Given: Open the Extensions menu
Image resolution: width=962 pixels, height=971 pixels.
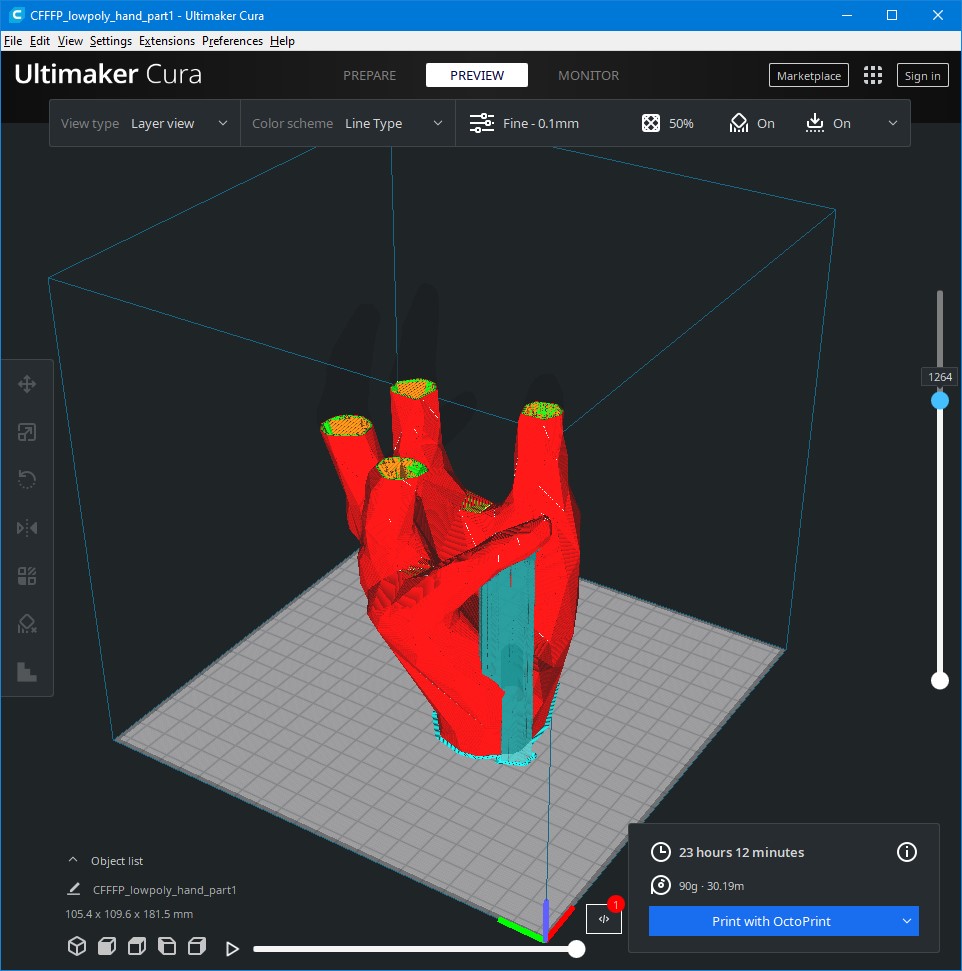Looking at the screenshot, I should pos(167,41).
